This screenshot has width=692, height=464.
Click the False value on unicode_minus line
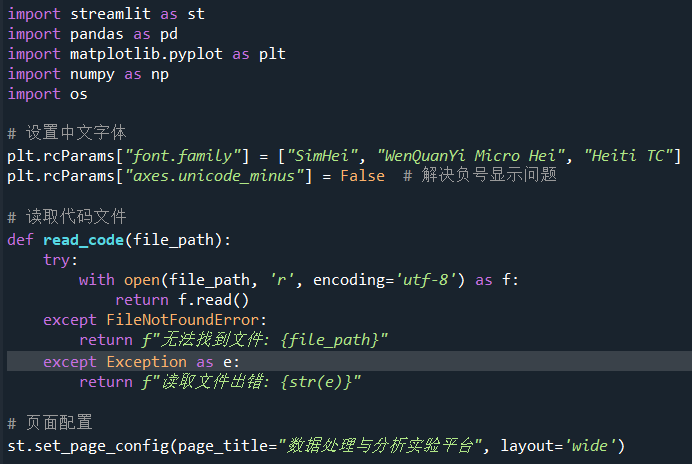click(x=362, y=176)
